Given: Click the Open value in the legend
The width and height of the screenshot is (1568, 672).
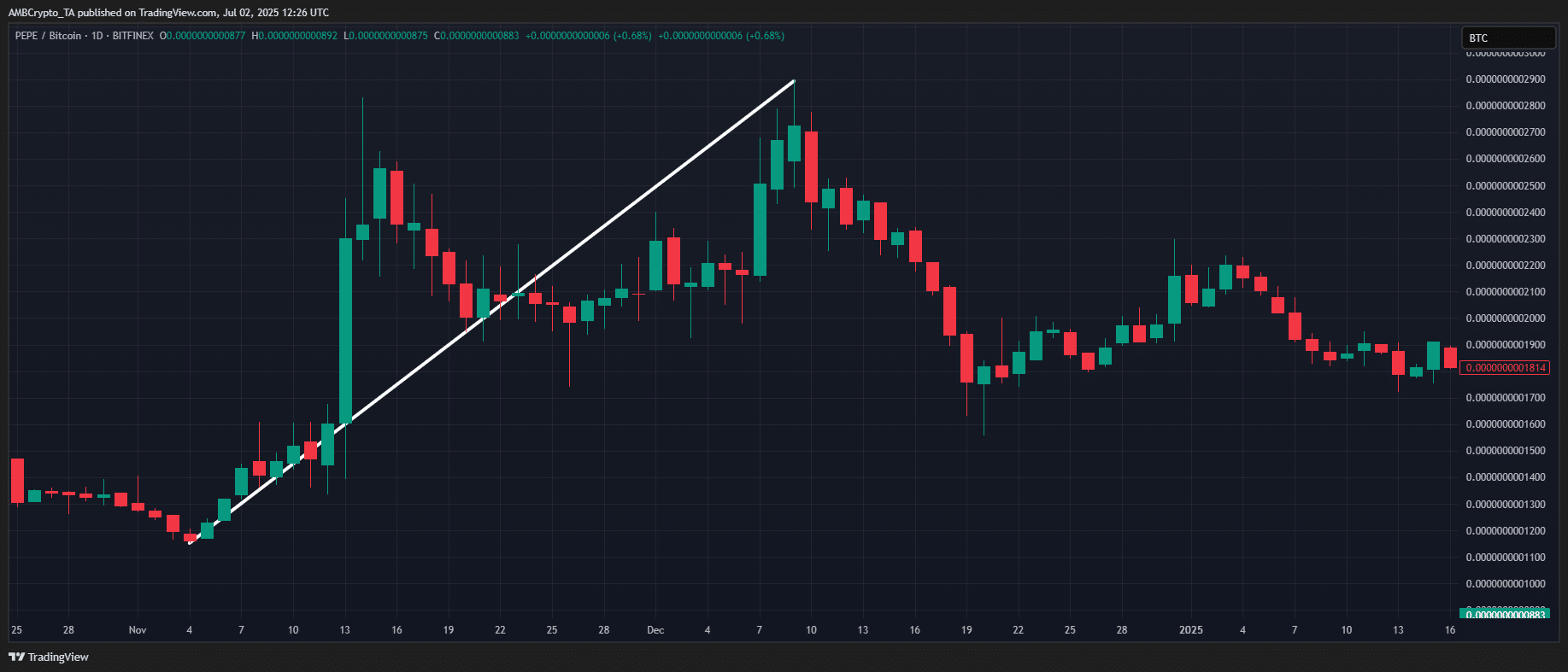Looking at the screenshot, I should (205, 36).
